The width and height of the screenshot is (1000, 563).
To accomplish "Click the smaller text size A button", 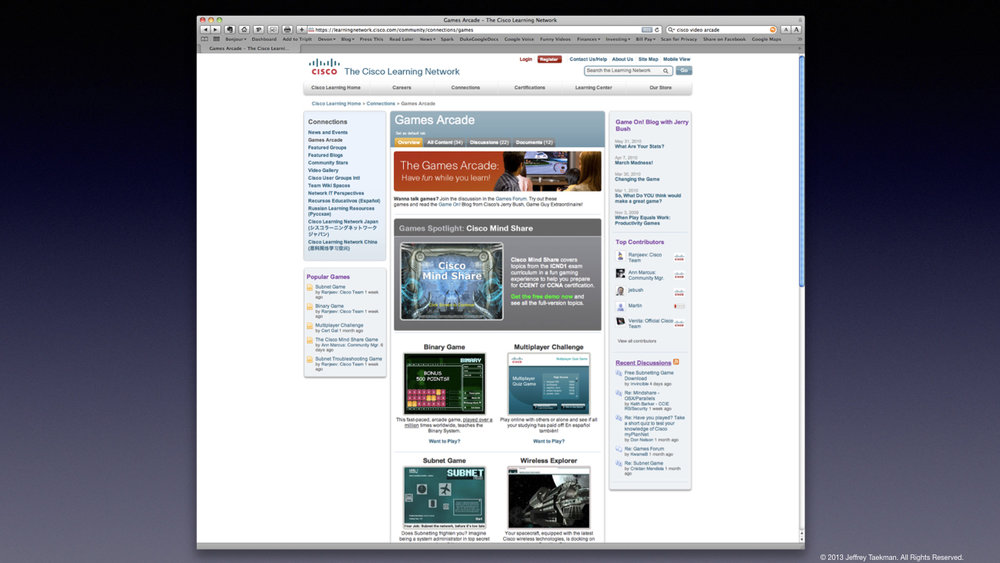I will coord(786,29).
